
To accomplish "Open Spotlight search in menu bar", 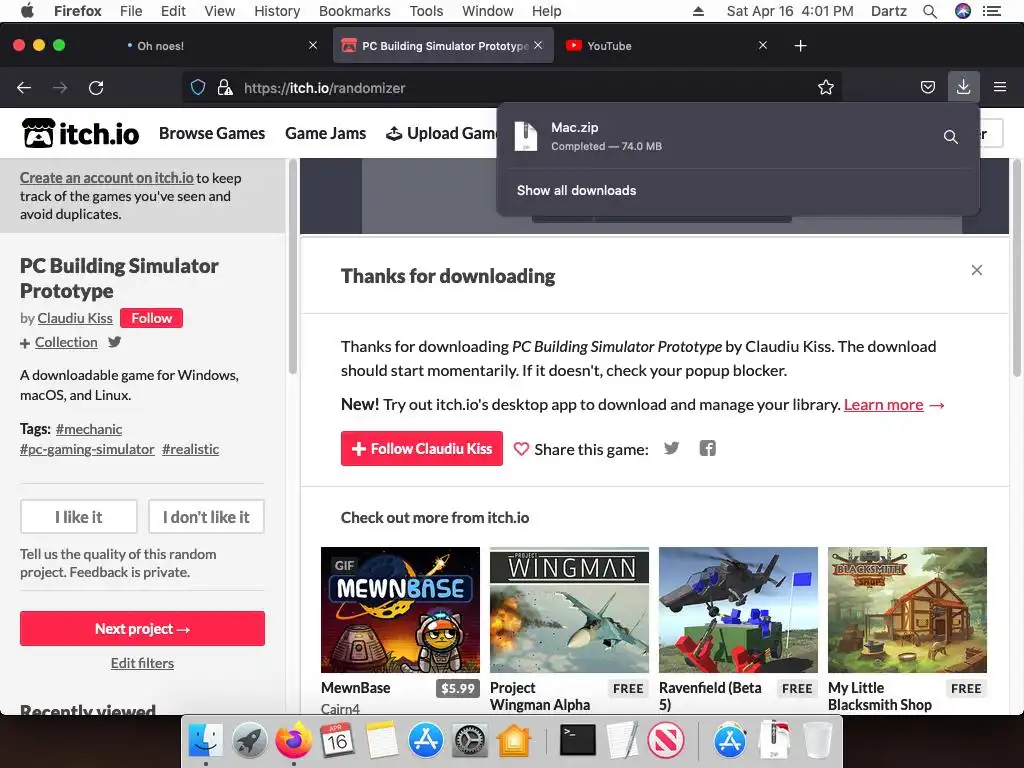I will click(x=930, y=11).
